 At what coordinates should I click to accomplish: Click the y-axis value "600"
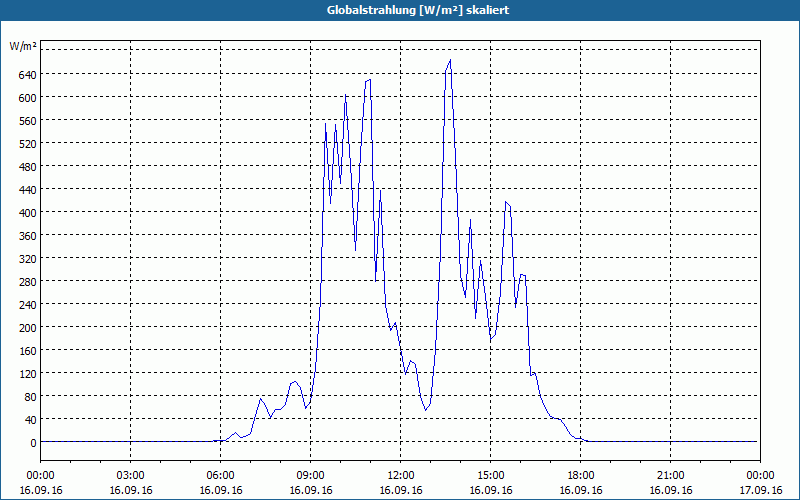[28, 98]
